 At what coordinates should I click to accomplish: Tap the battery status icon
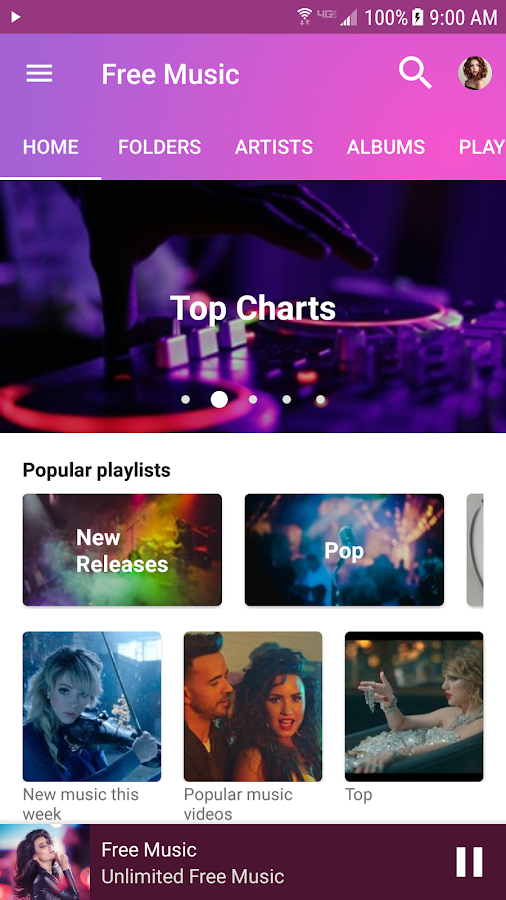(418, 17)
